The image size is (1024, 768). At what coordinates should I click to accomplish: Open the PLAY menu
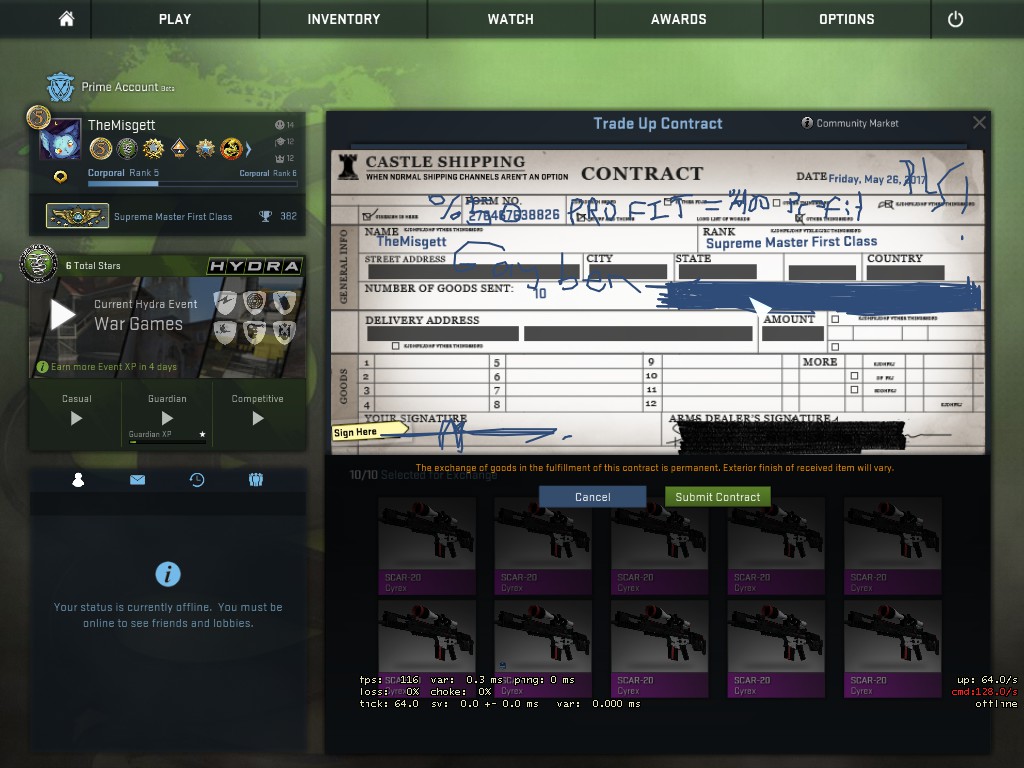coord(175,19)
